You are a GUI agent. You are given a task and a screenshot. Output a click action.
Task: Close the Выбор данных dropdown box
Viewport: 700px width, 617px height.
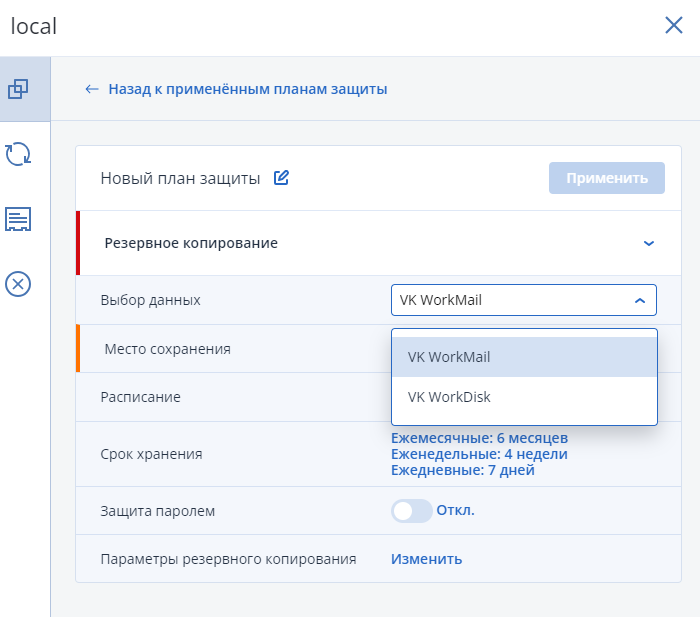[524, 300]
